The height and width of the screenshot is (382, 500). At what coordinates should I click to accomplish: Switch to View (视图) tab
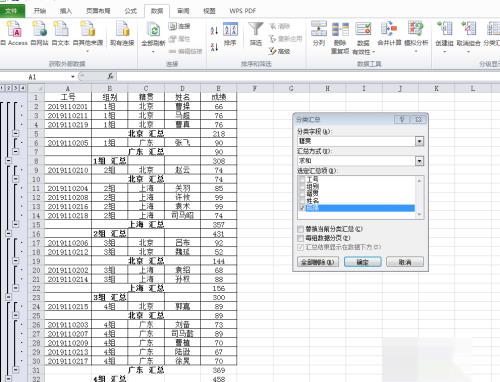[x=209, y=11]
